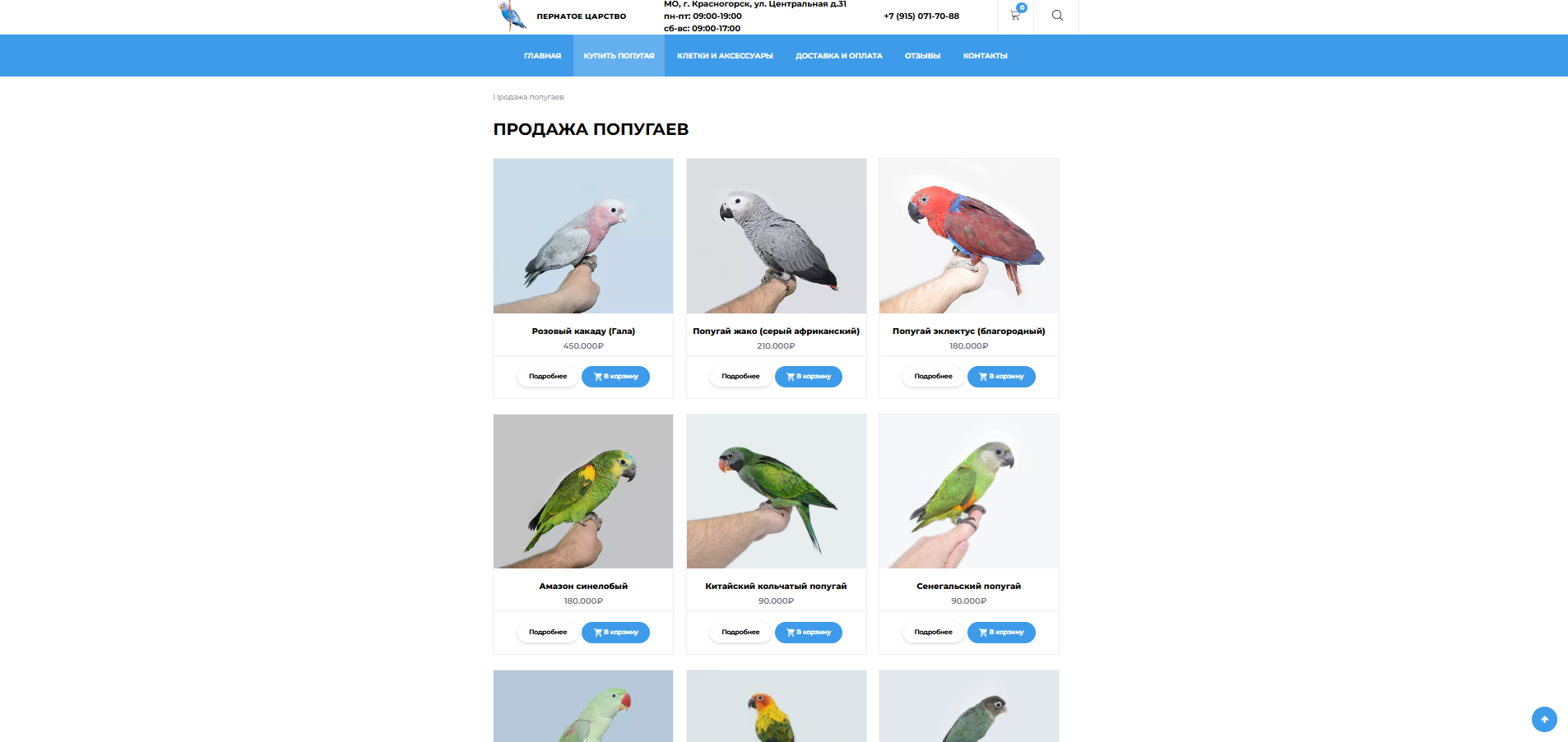The height and width of the screenshot is (742, 1568).
Task: Open the Попугай жако product photo
Action: pyautogui.click(x=776, y=236)
